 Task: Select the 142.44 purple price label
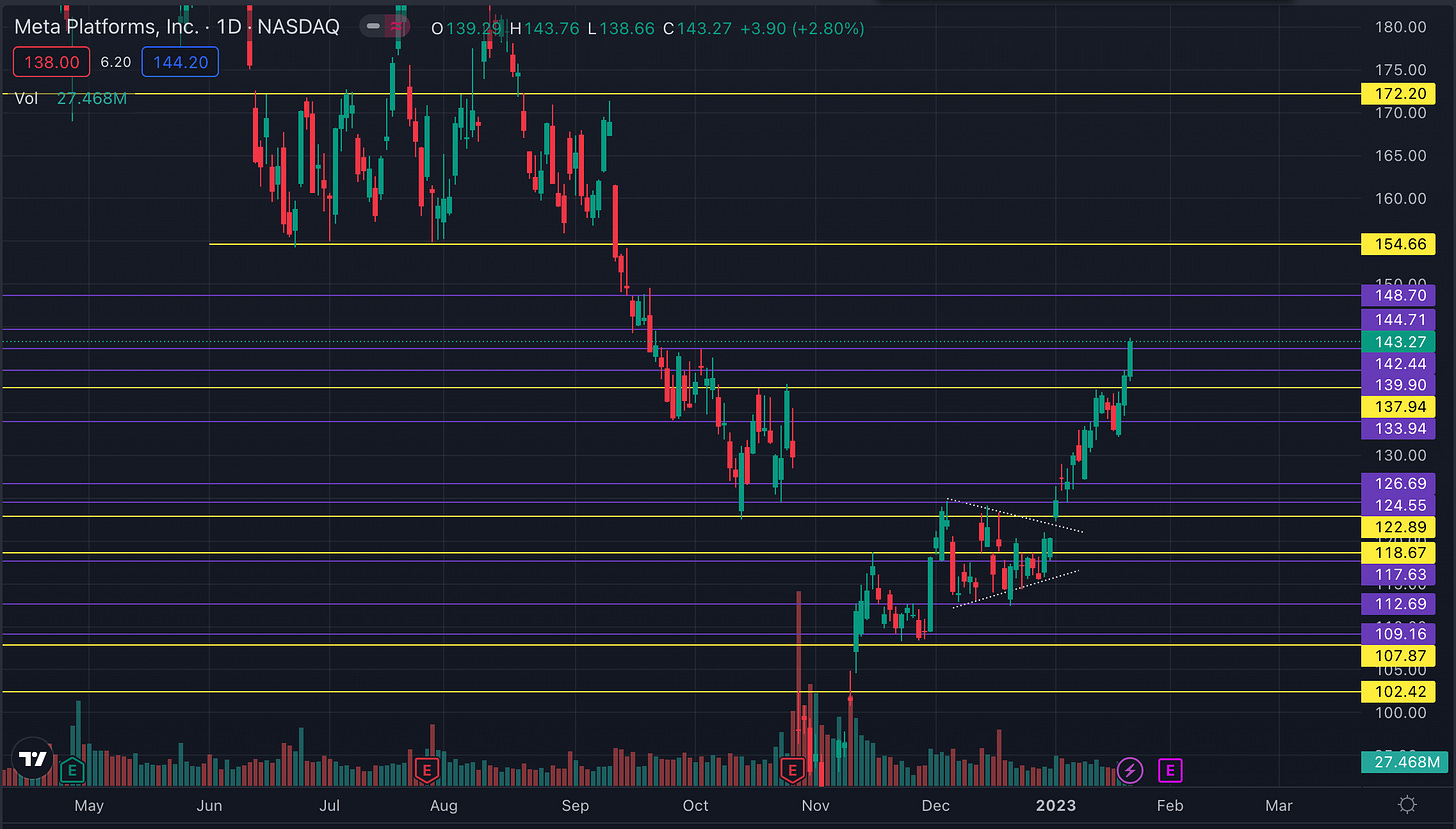tap(1399, 364)
